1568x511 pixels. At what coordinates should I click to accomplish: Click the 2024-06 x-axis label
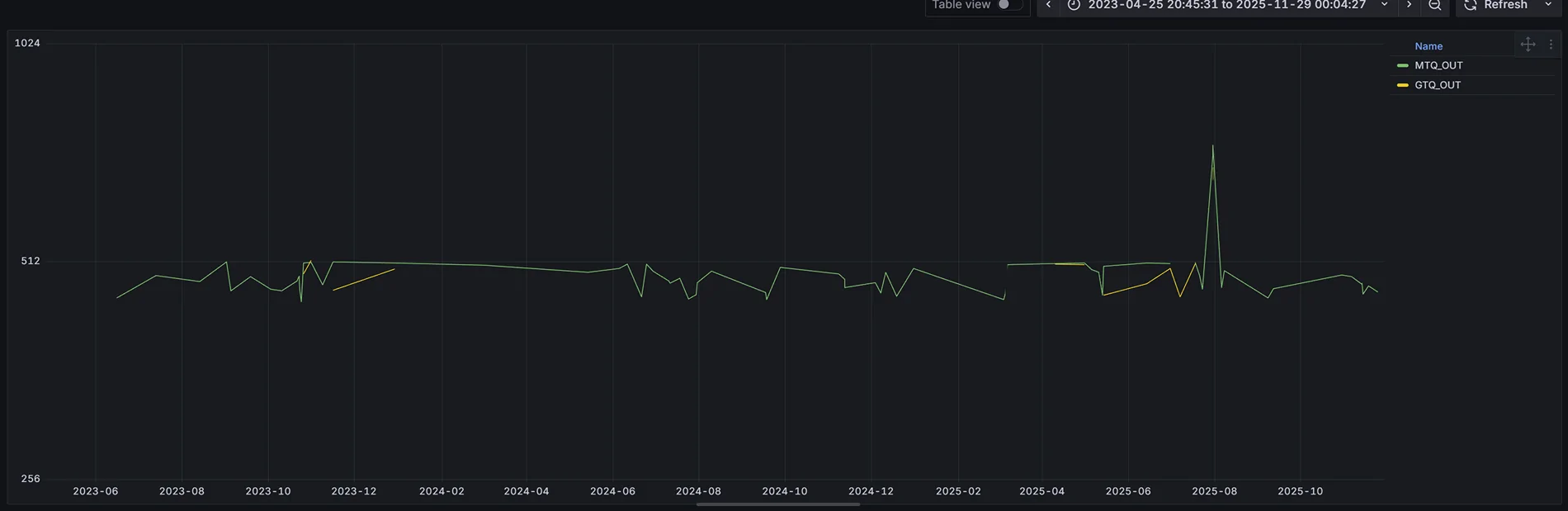pos(612,491)
